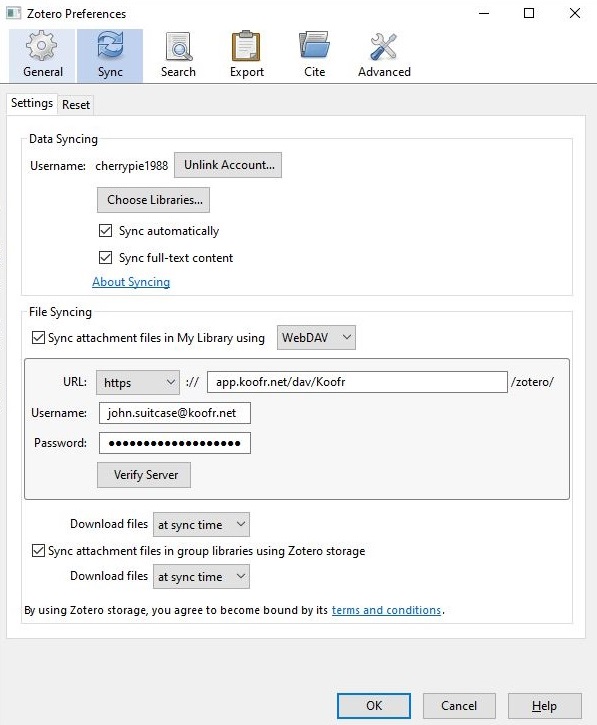Toggle Sync full-text content checkbox
This screenshot has height=725, width=597.
[105, 258]
